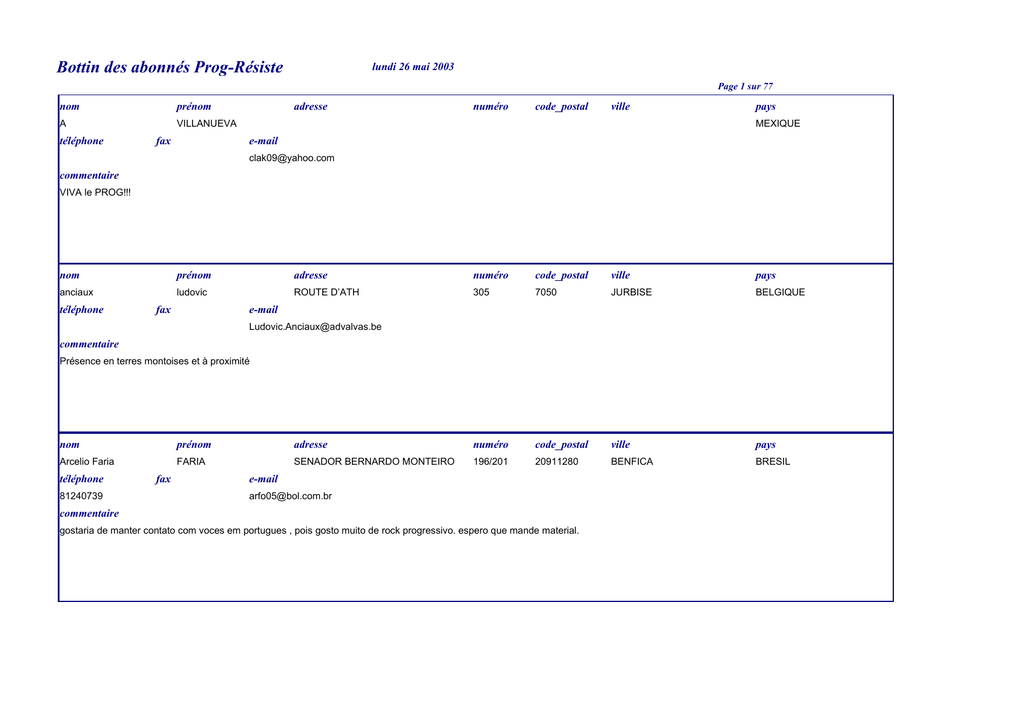Image resolution: width=1024 pixels, height=724 pixels.
Task: Click the nom header above Arcelio Faria
Action: click(x=70, y=445)
